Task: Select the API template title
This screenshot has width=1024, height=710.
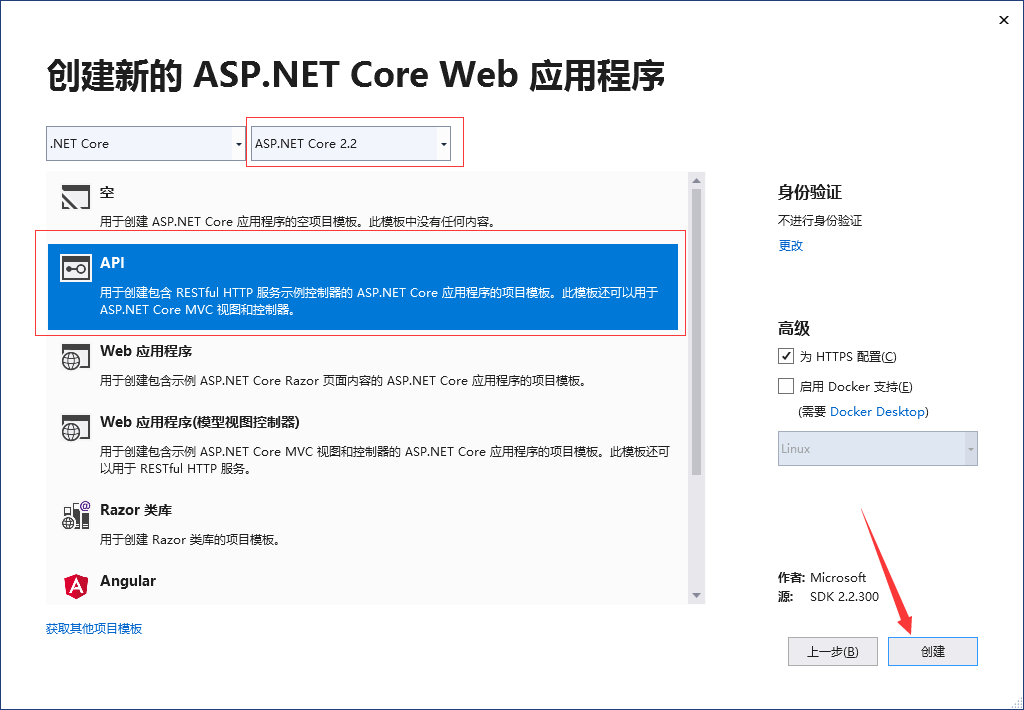Action: point(112,263)
